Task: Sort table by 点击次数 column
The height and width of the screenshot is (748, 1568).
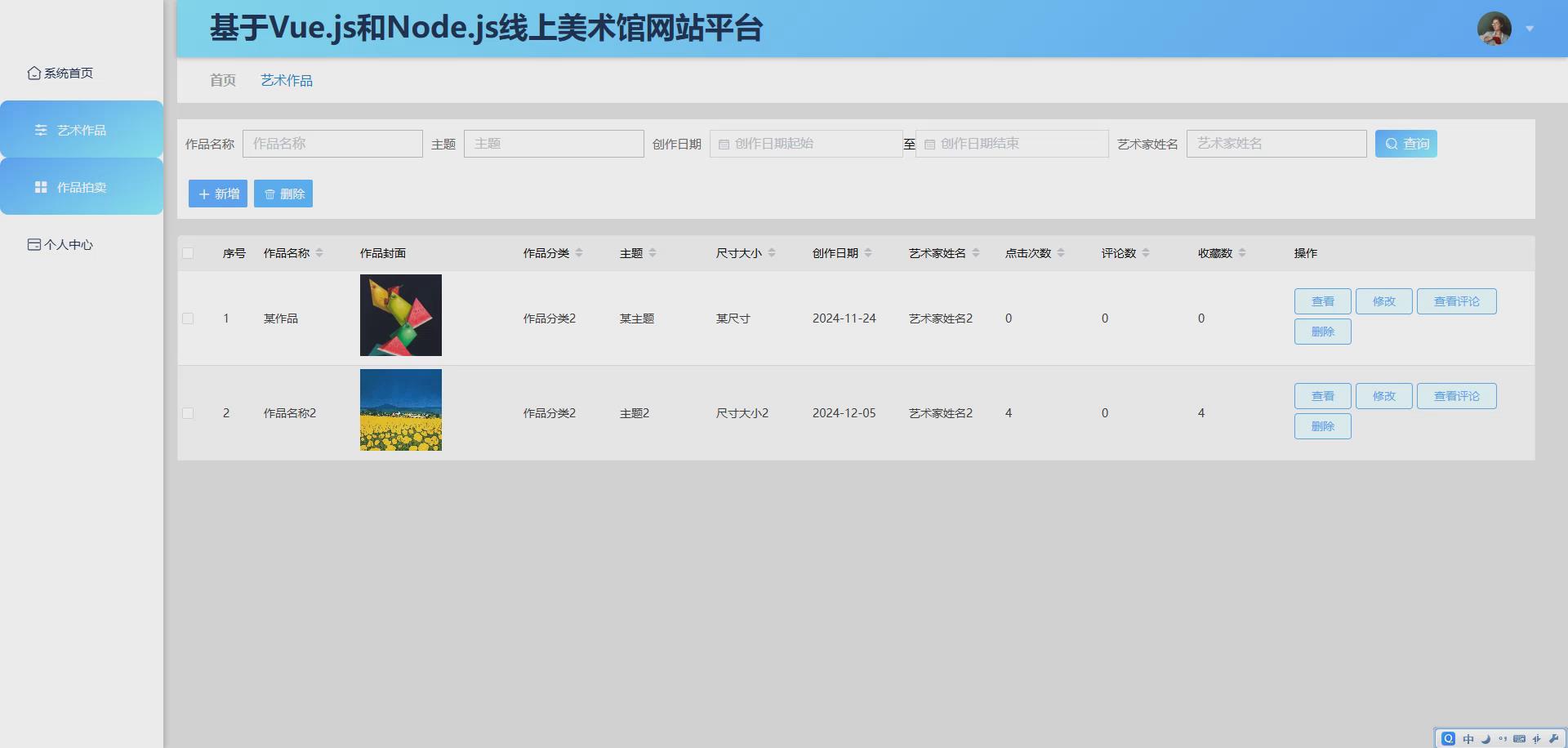Action: [1059, 253]
